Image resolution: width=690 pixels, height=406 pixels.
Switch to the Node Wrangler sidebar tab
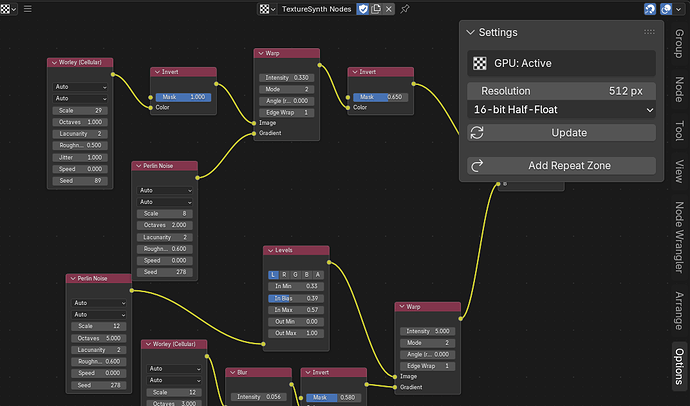click(679, 237)
